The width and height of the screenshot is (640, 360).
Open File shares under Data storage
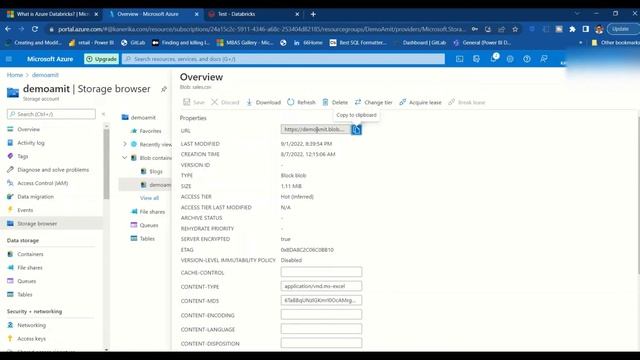point(30,268)
